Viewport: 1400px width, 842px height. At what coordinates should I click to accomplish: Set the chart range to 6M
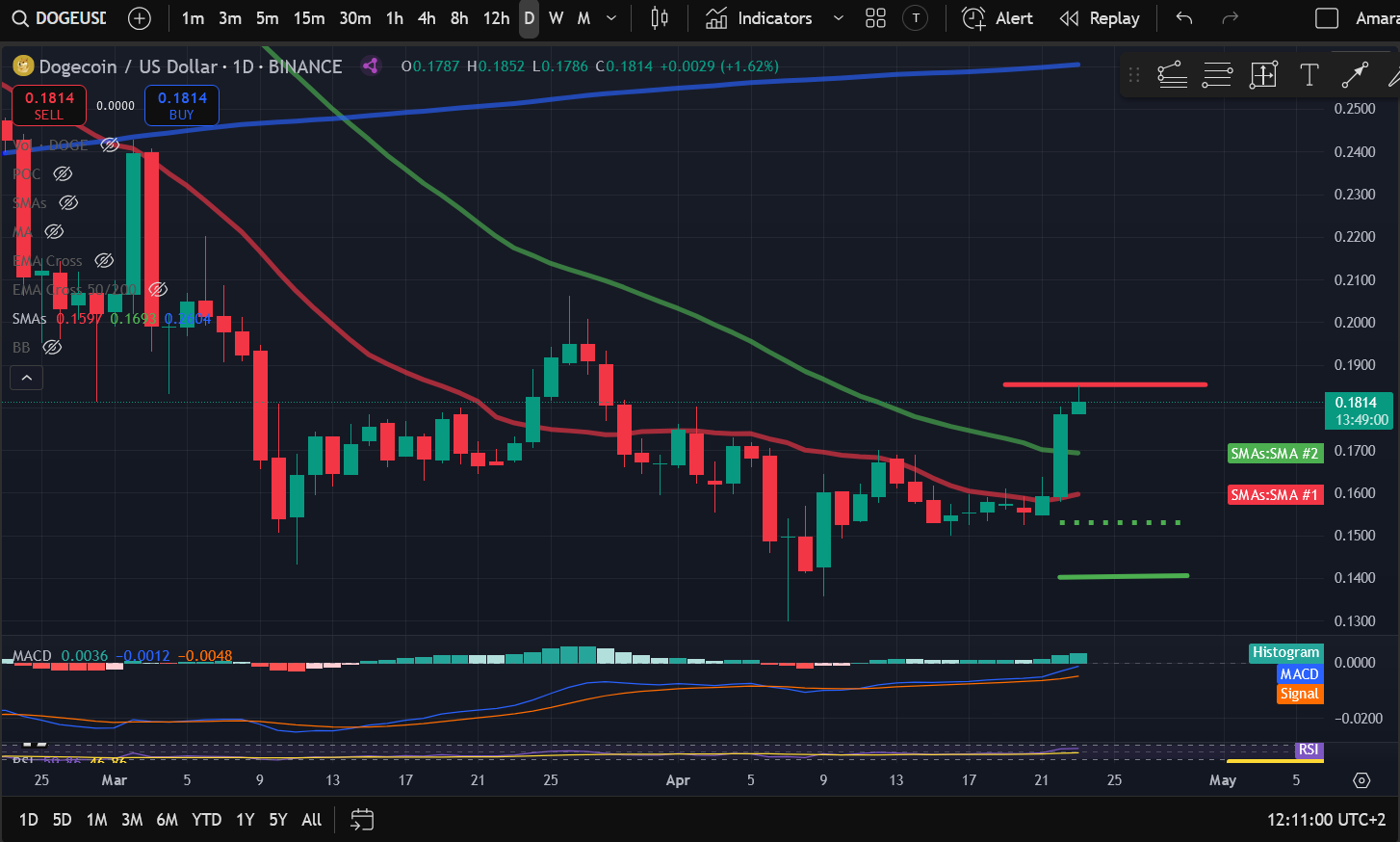[167, 820]
